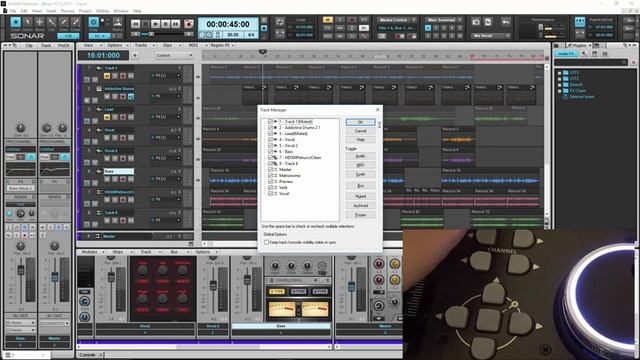The image size is (640, 360).
Task: Click OK in Track Manager dialog
Action: click(360, 122)
